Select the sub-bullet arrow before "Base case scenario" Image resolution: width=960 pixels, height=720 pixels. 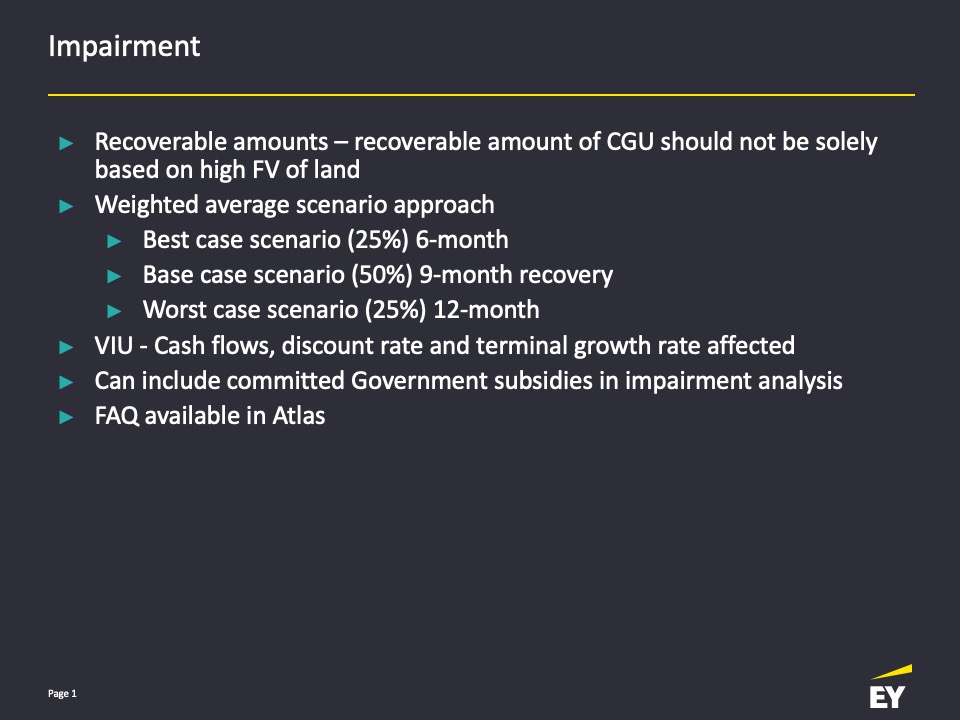pyautogui.click(x=115, y=276)
